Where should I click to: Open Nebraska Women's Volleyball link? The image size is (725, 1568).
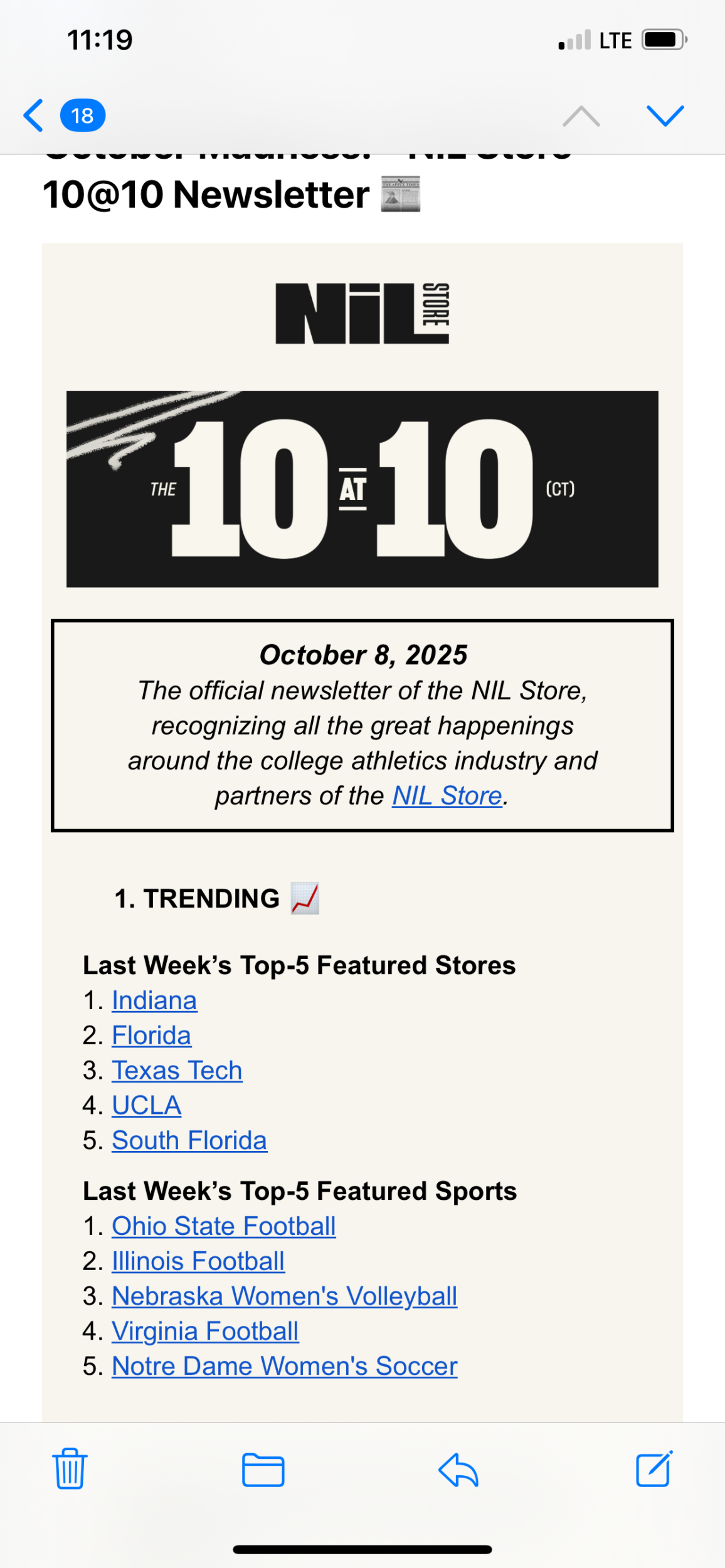[285, 1296]
